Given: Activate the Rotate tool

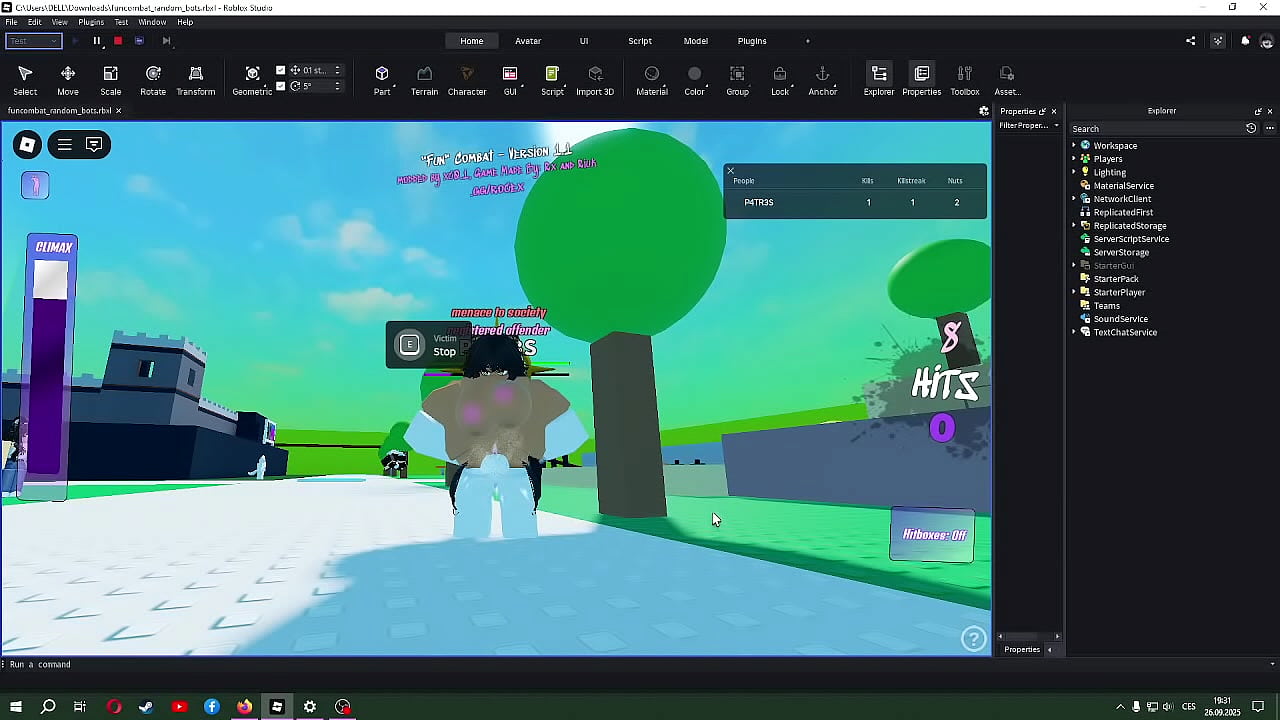Looking at the screenshot, I should pos(153,79).
